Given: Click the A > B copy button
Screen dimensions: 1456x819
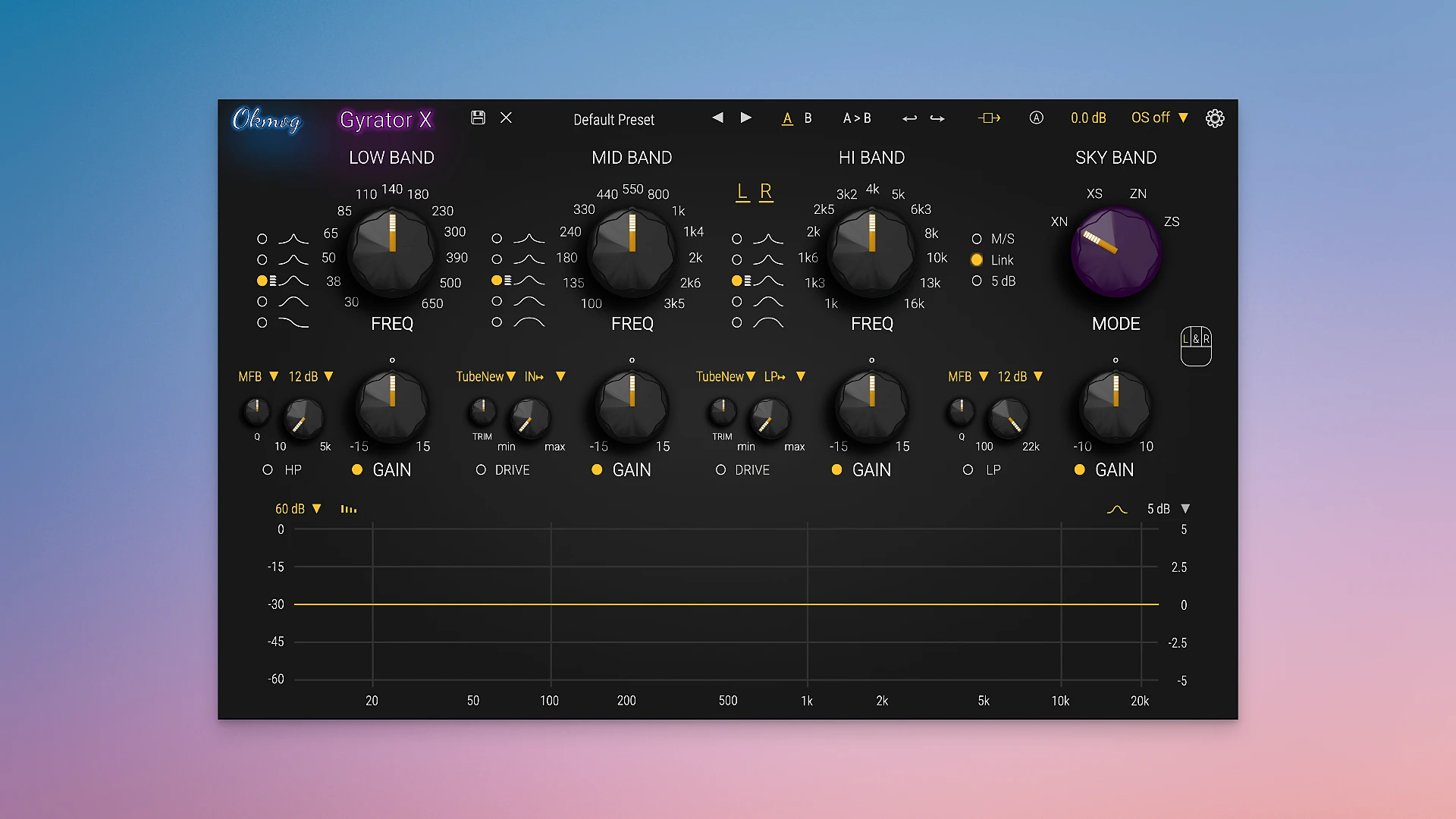Looking at the screenshot, I should click(x=857, y=118).
